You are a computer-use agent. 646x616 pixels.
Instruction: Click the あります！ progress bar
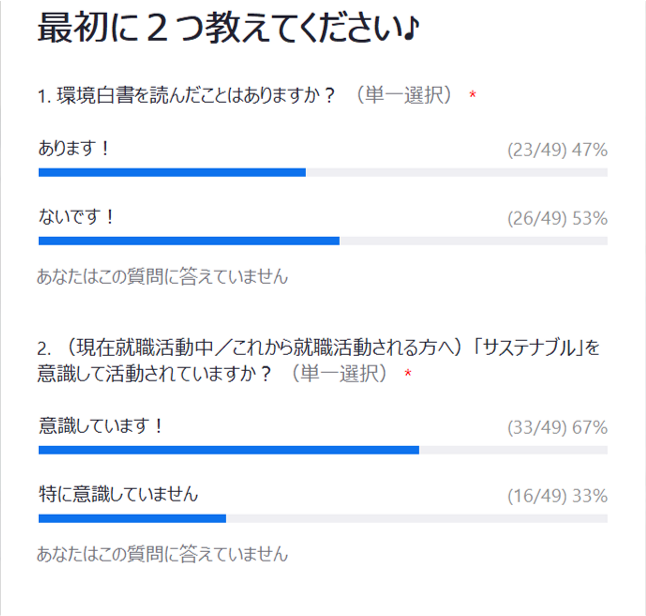pyautogui.click(x=323, y=172)
